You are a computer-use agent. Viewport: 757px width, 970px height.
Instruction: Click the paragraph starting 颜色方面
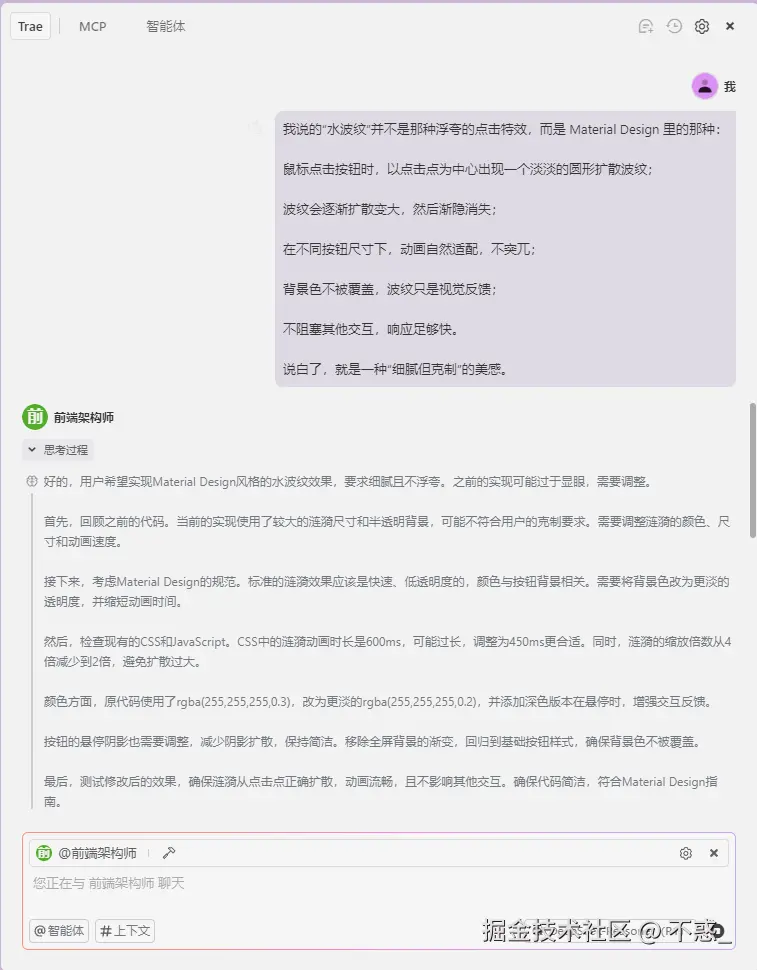point(379,702)
